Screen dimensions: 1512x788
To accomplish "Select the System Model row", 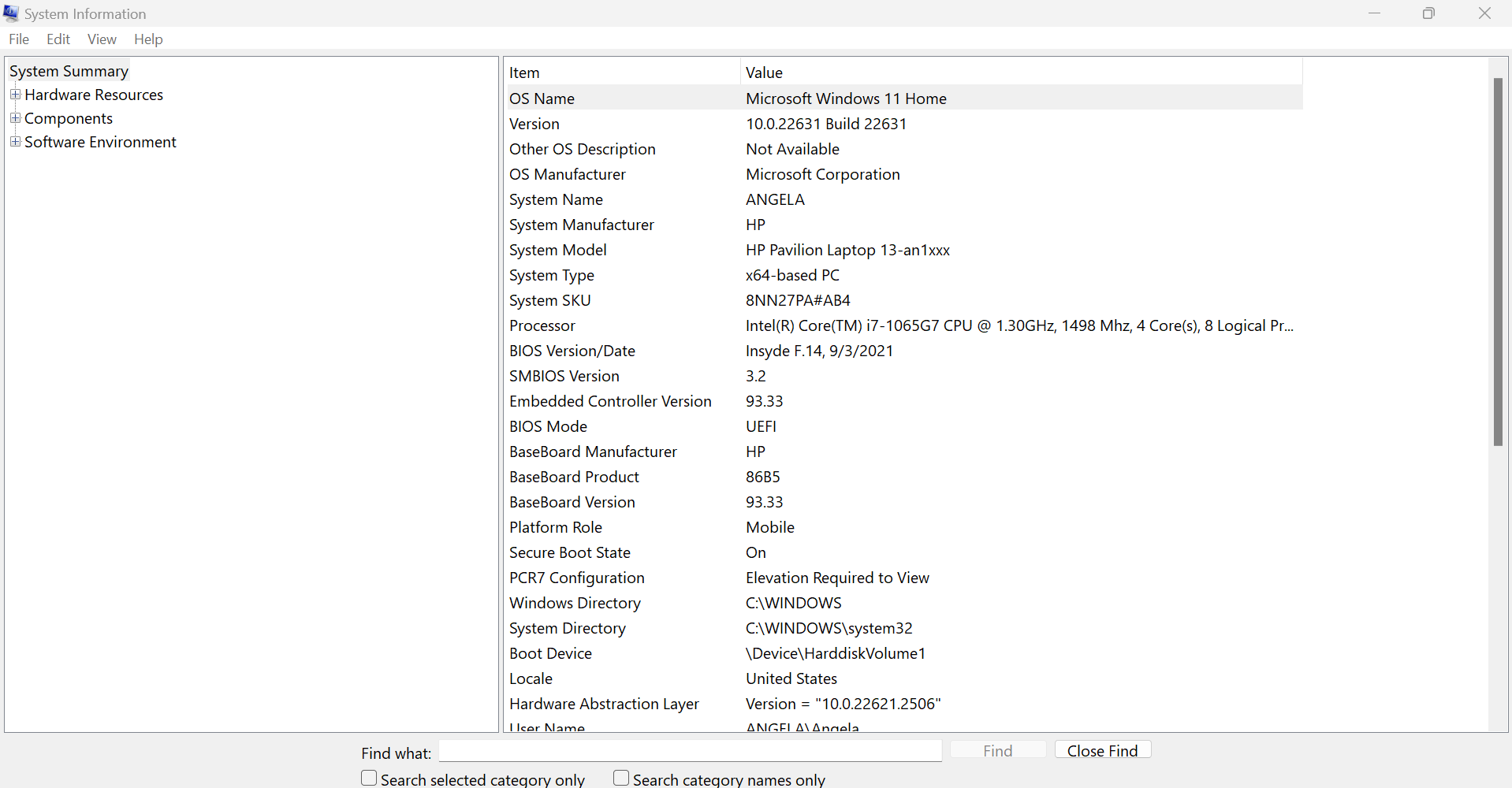I will (903, 250).
